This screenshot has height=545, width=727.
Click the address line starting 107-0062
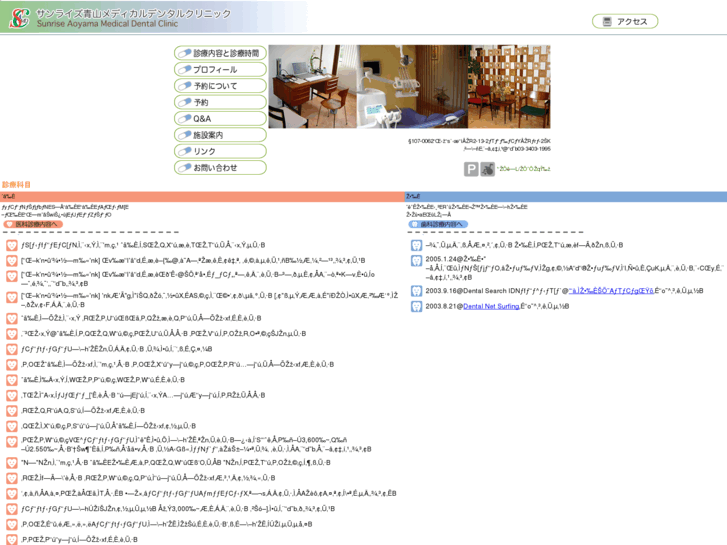(479, 141)
